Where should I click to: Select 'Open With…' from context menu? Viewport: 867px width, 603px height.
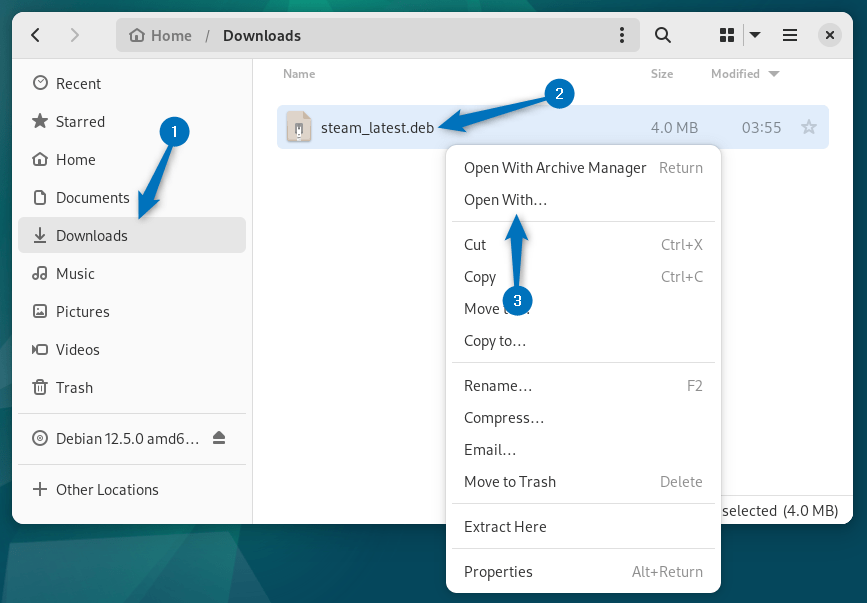point(505,200)
